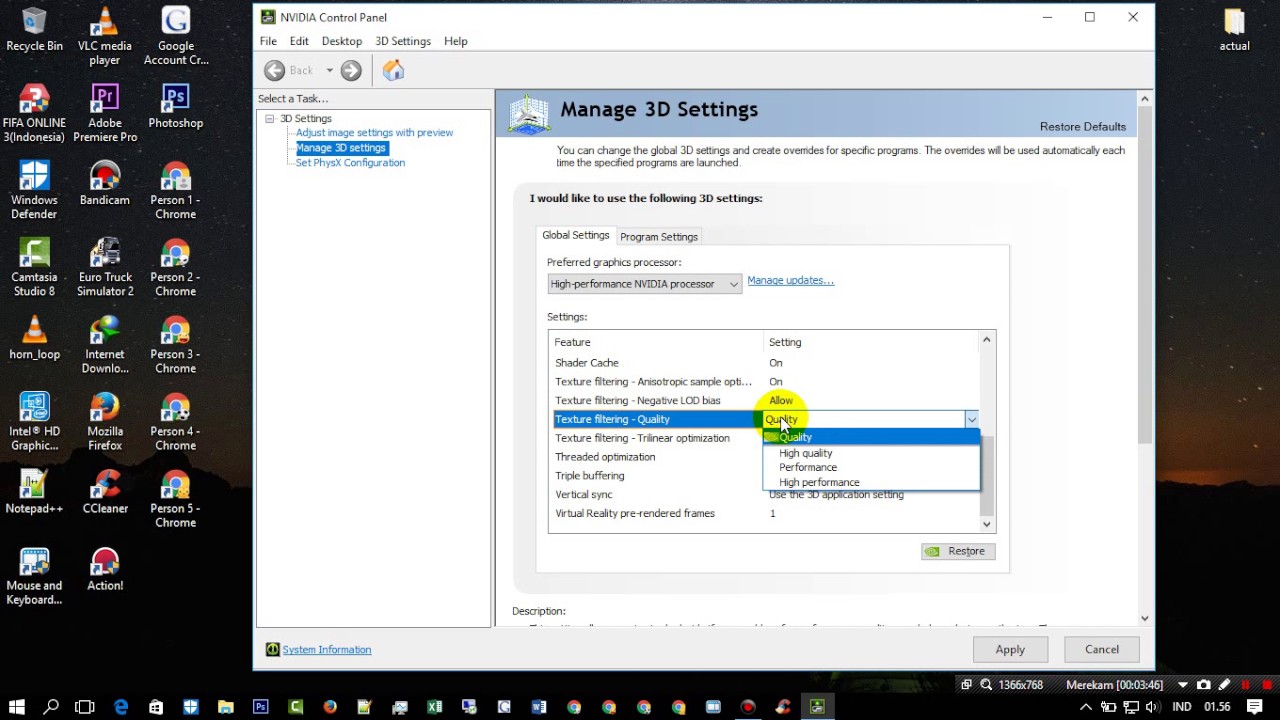
Task: Select CCleaner desktop icon
Action: 105,492
